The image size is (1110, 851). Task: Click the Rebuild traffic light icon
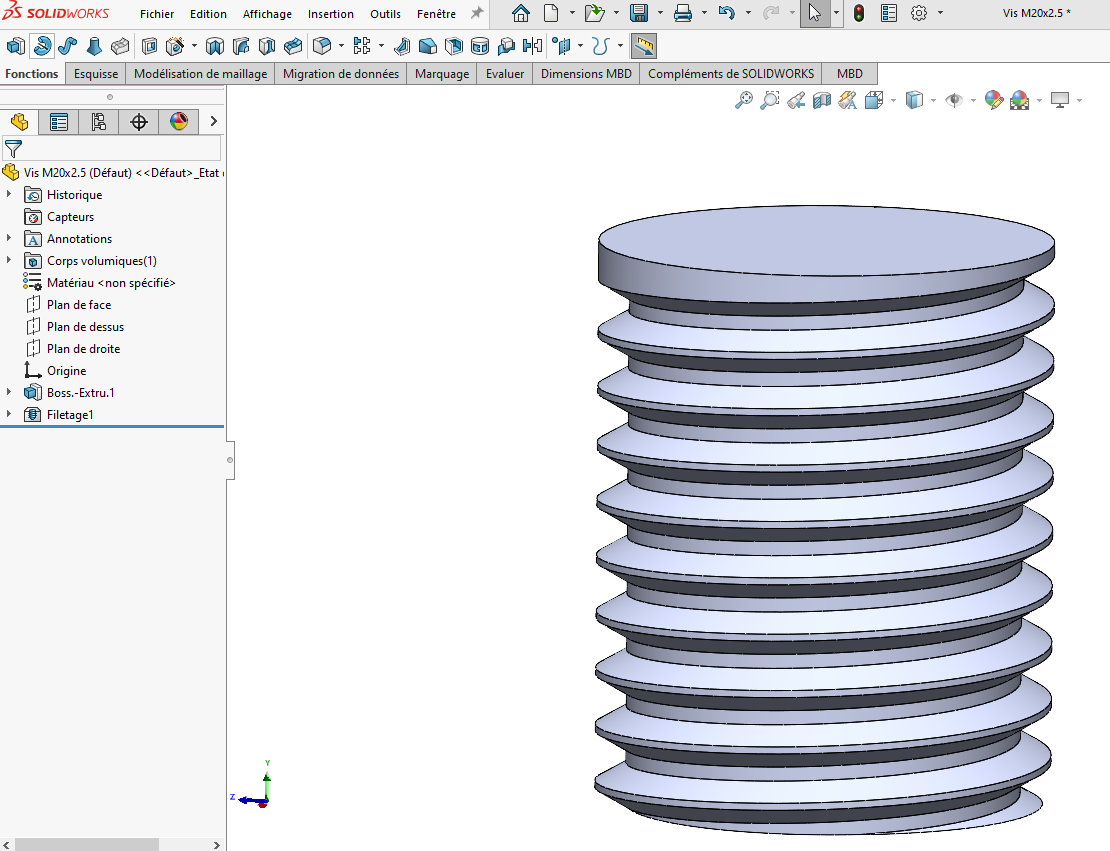(x=858, y=13)
